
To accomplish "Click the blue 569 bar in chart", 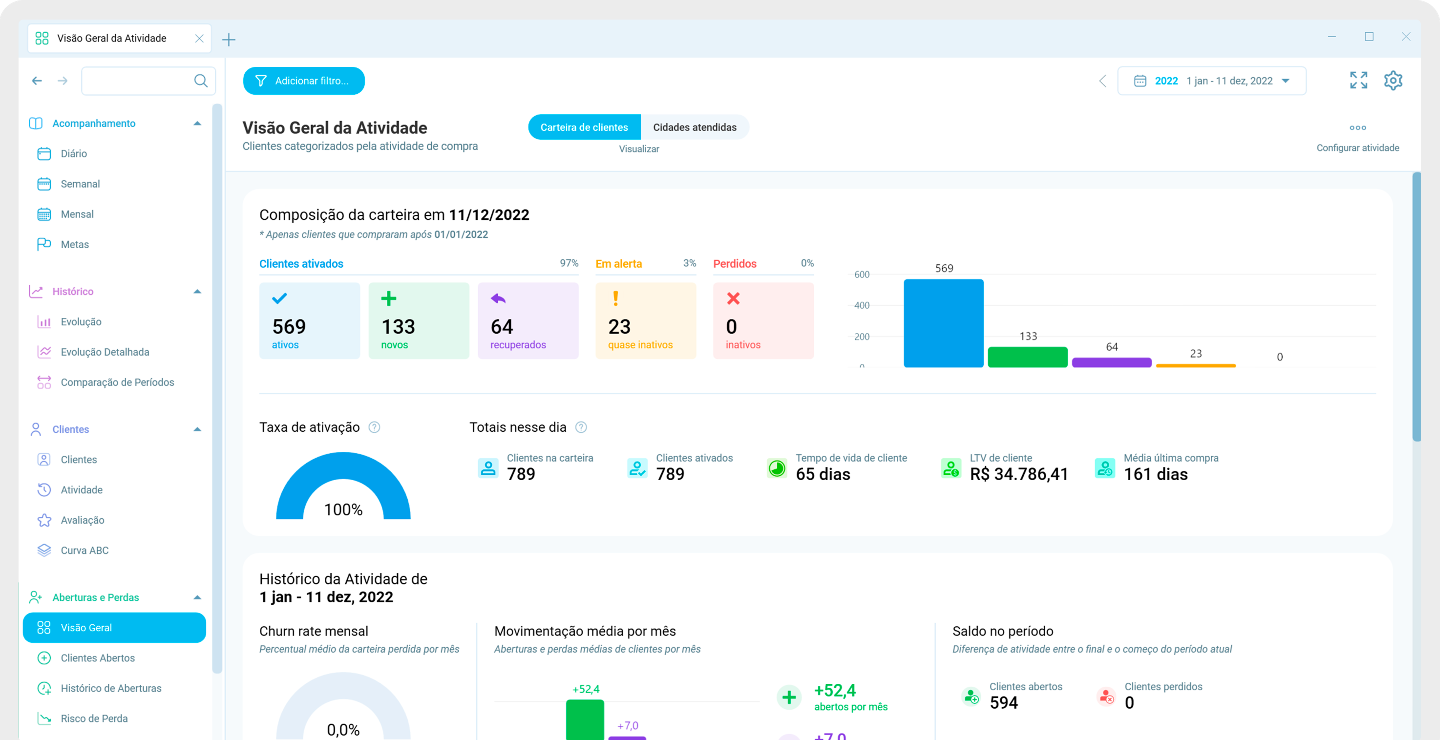I will (944, 323).
